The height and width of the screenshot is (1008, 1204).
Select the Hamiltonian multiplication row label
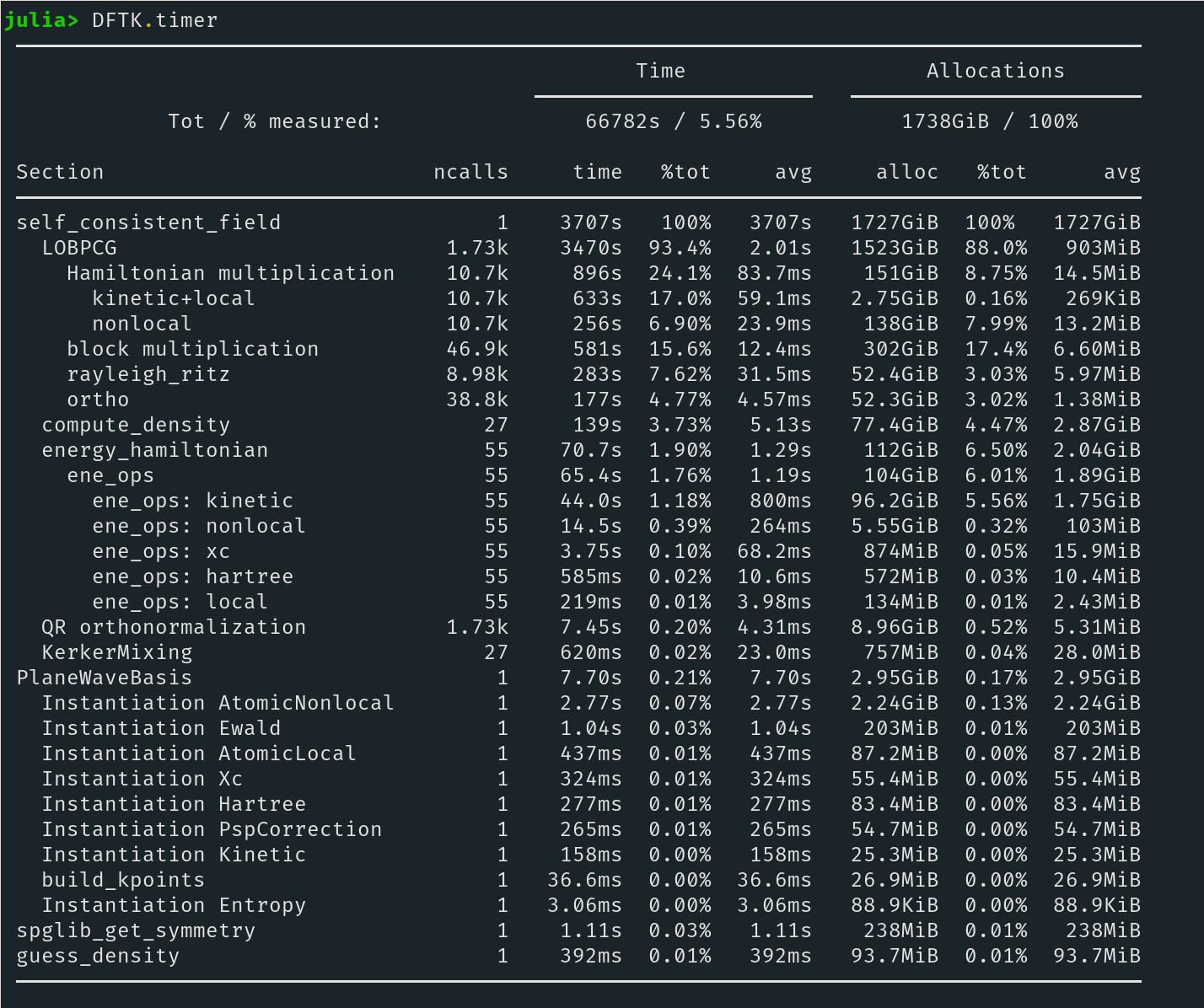231,273
